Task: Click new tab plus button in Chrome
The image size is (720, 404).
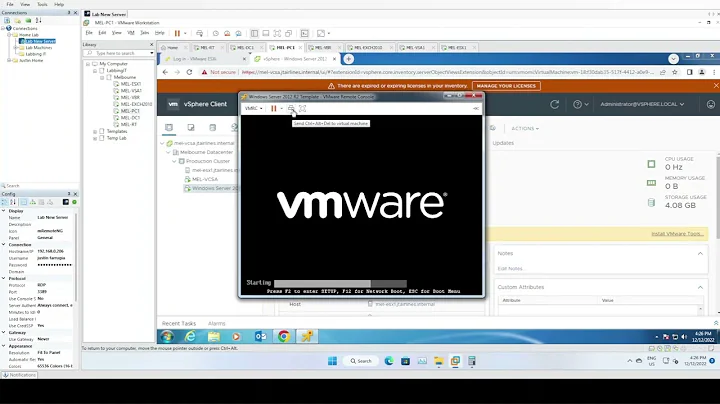Action: click(349, 59)
